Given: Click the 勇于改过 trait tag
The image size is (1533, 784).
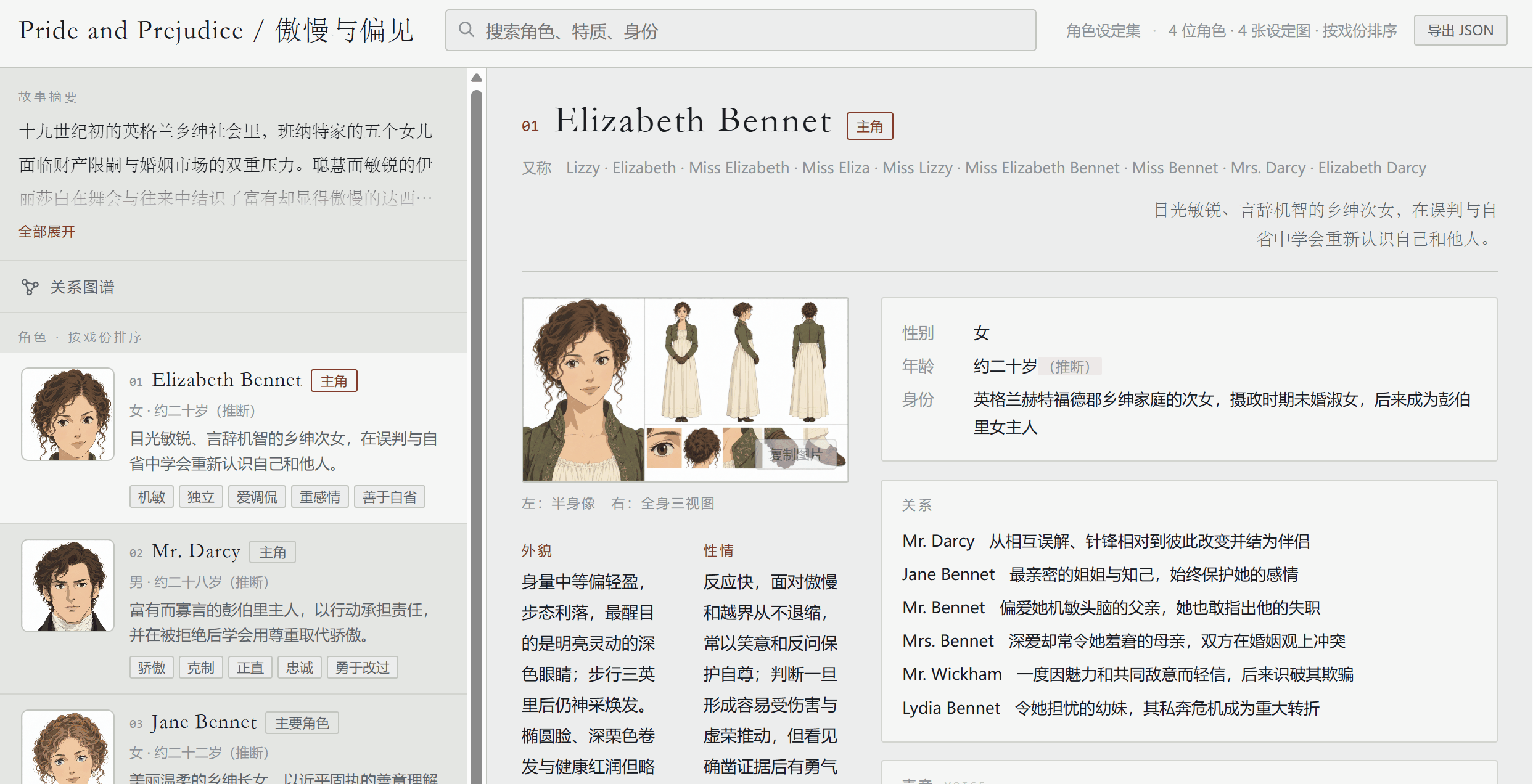Looking at the screenshot, I should pyautogui.click(x=363, y=668).
